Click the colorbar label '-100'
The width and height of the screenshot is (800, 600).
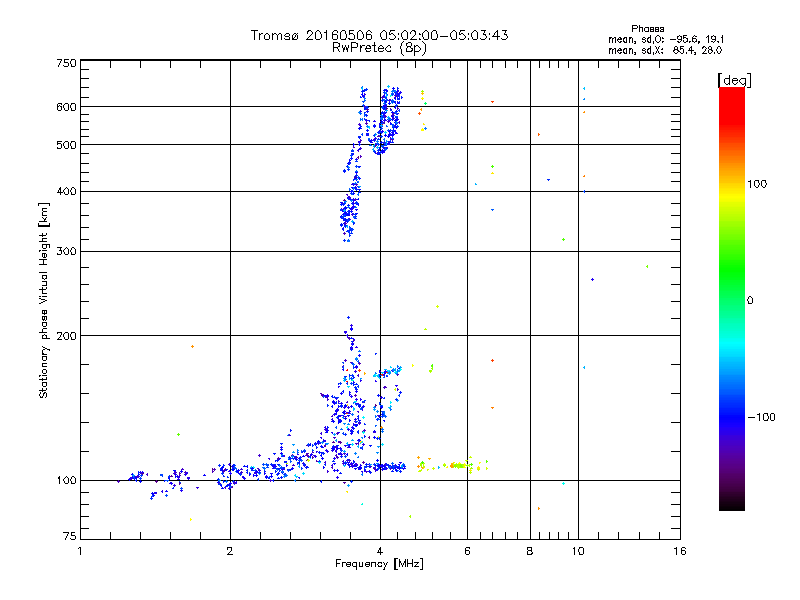click(x=761, y=417)
